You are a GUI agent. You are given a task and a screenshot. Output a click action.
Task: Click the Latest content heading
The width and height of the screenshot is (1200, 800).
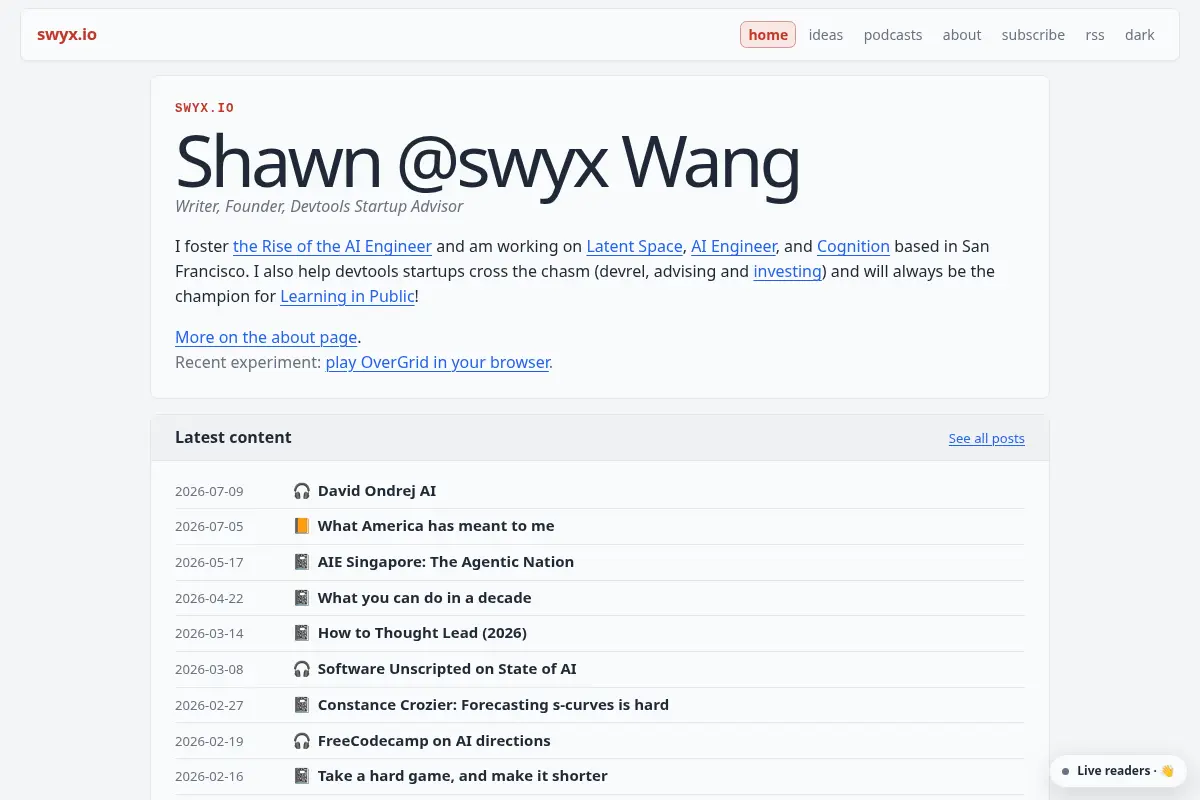pos(233,437)
